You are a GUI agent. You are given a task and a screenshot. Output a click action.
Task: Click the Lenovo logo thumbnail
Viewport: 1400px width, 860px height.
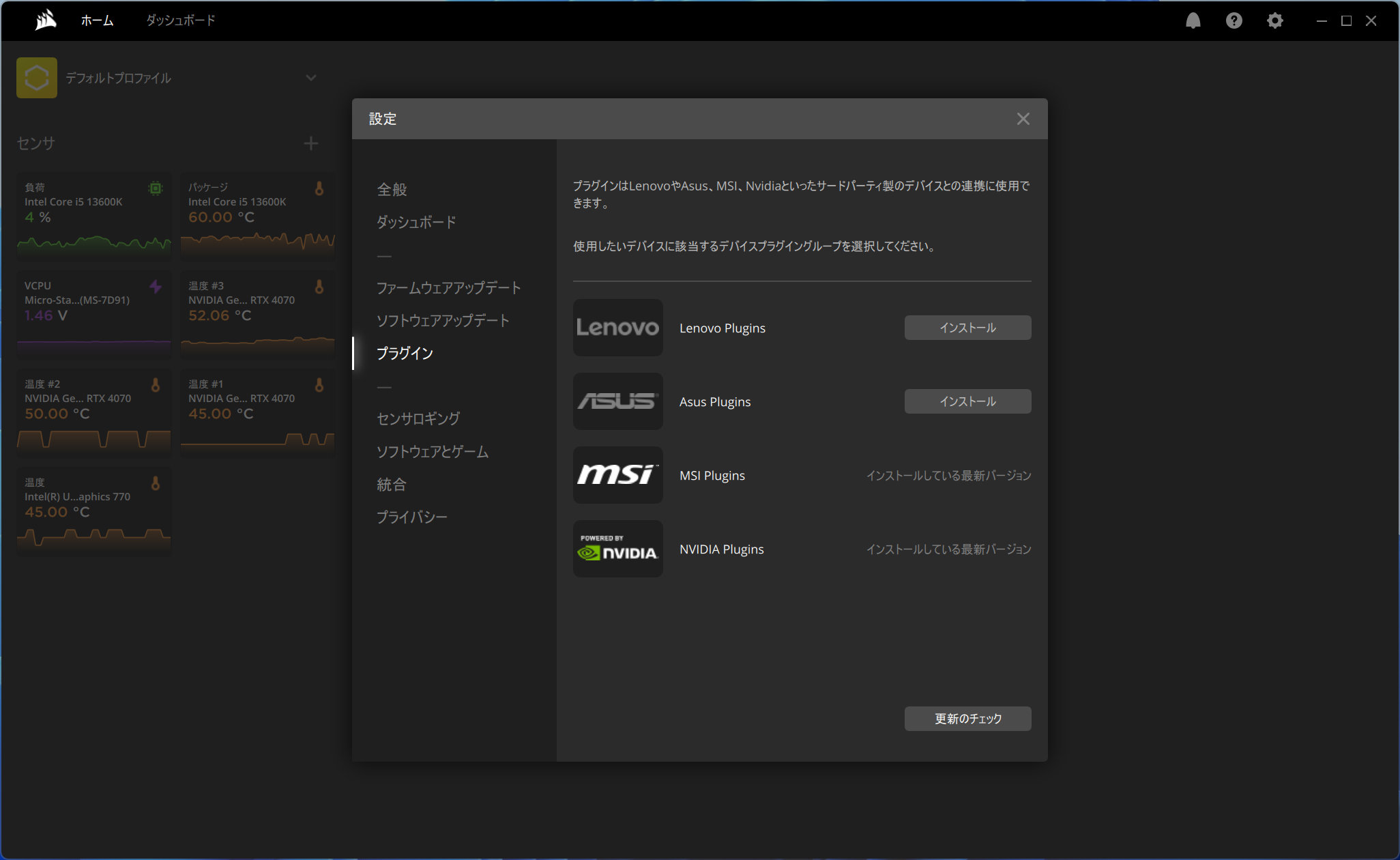[618, 328]
